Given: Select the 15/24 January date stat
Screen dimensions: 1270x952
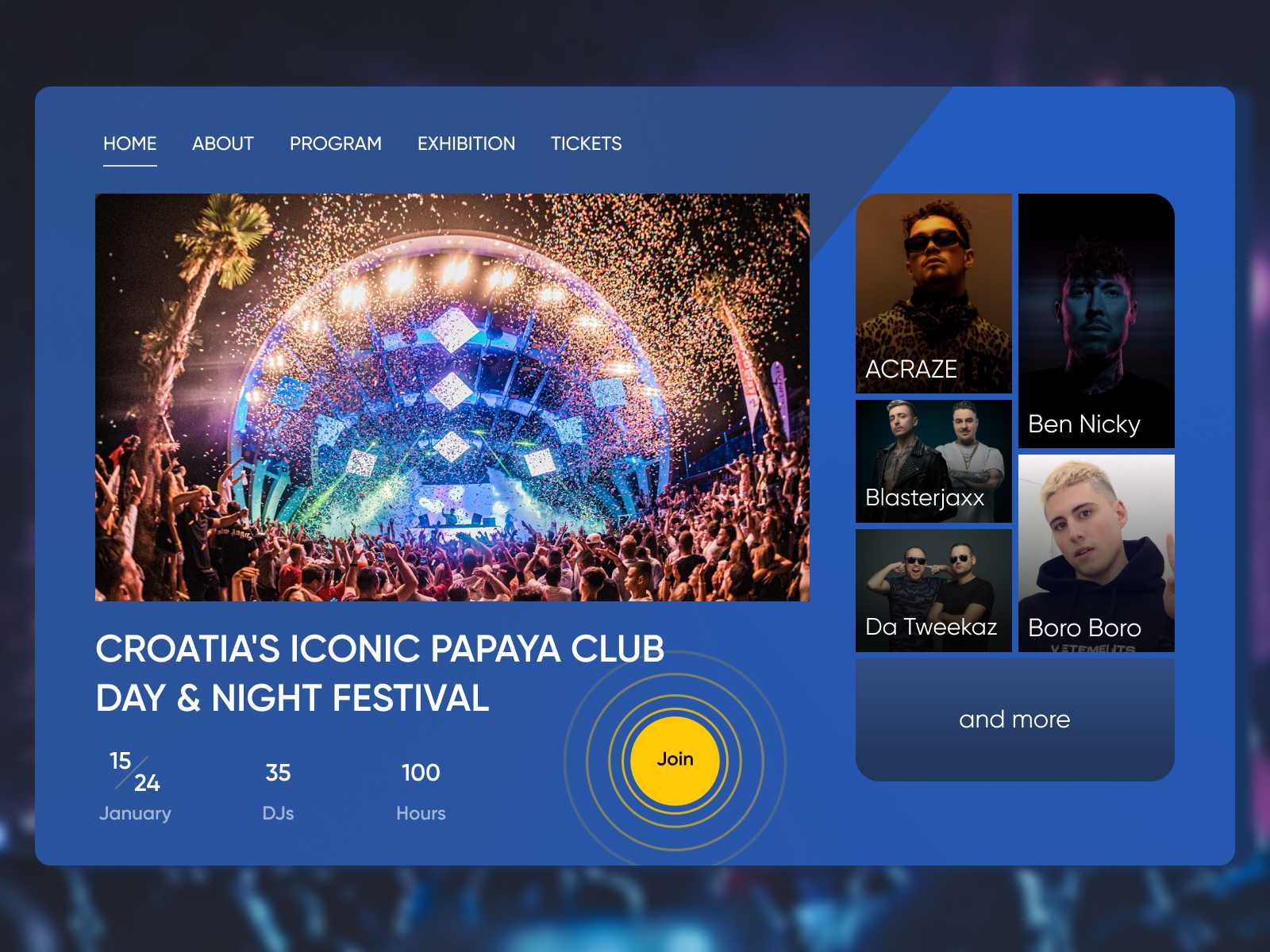Looking at the screenshot, I should pos(135,787).
